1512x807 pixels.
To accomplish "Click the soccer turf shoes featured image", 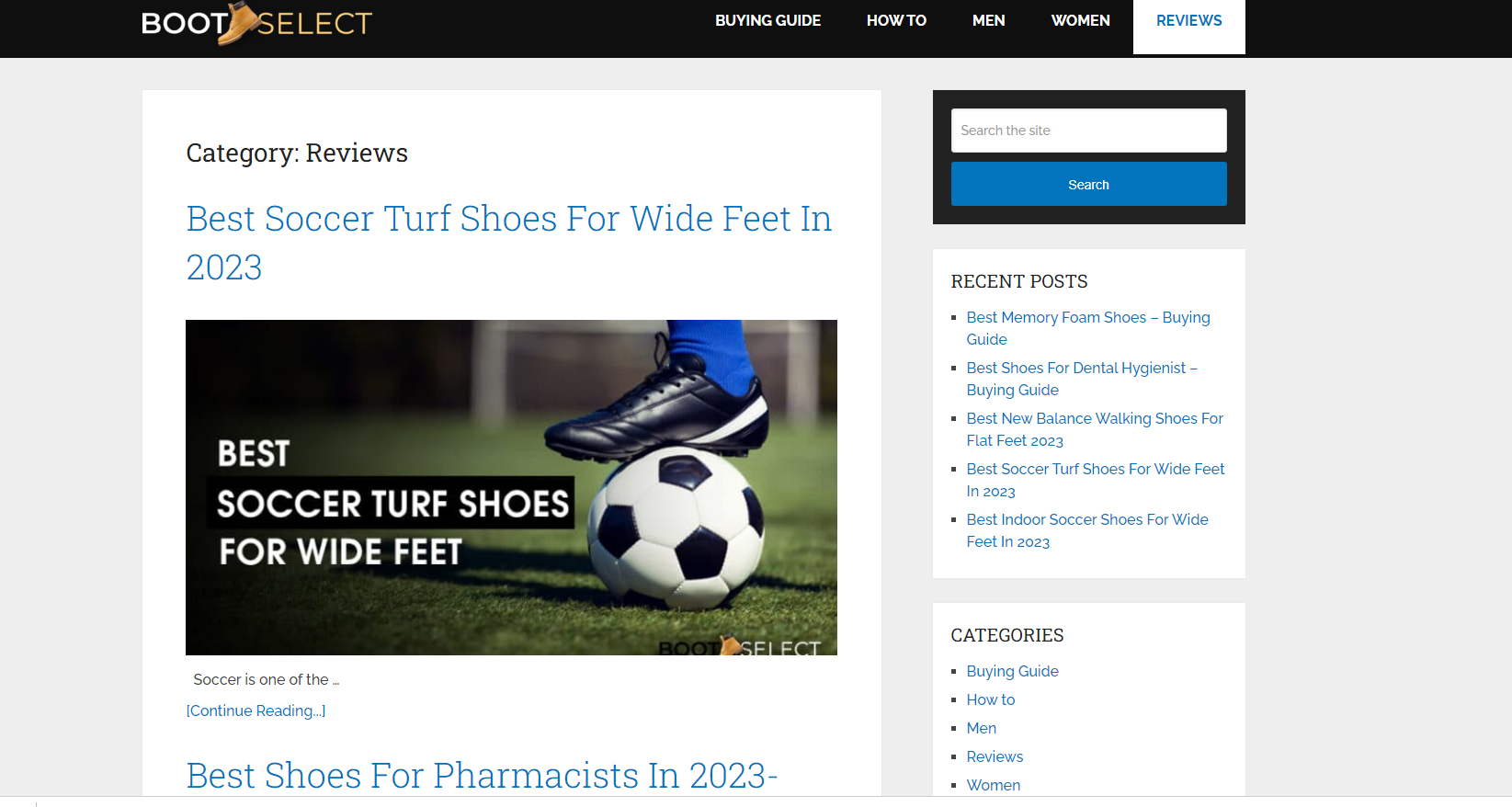I will pos(511,487).
